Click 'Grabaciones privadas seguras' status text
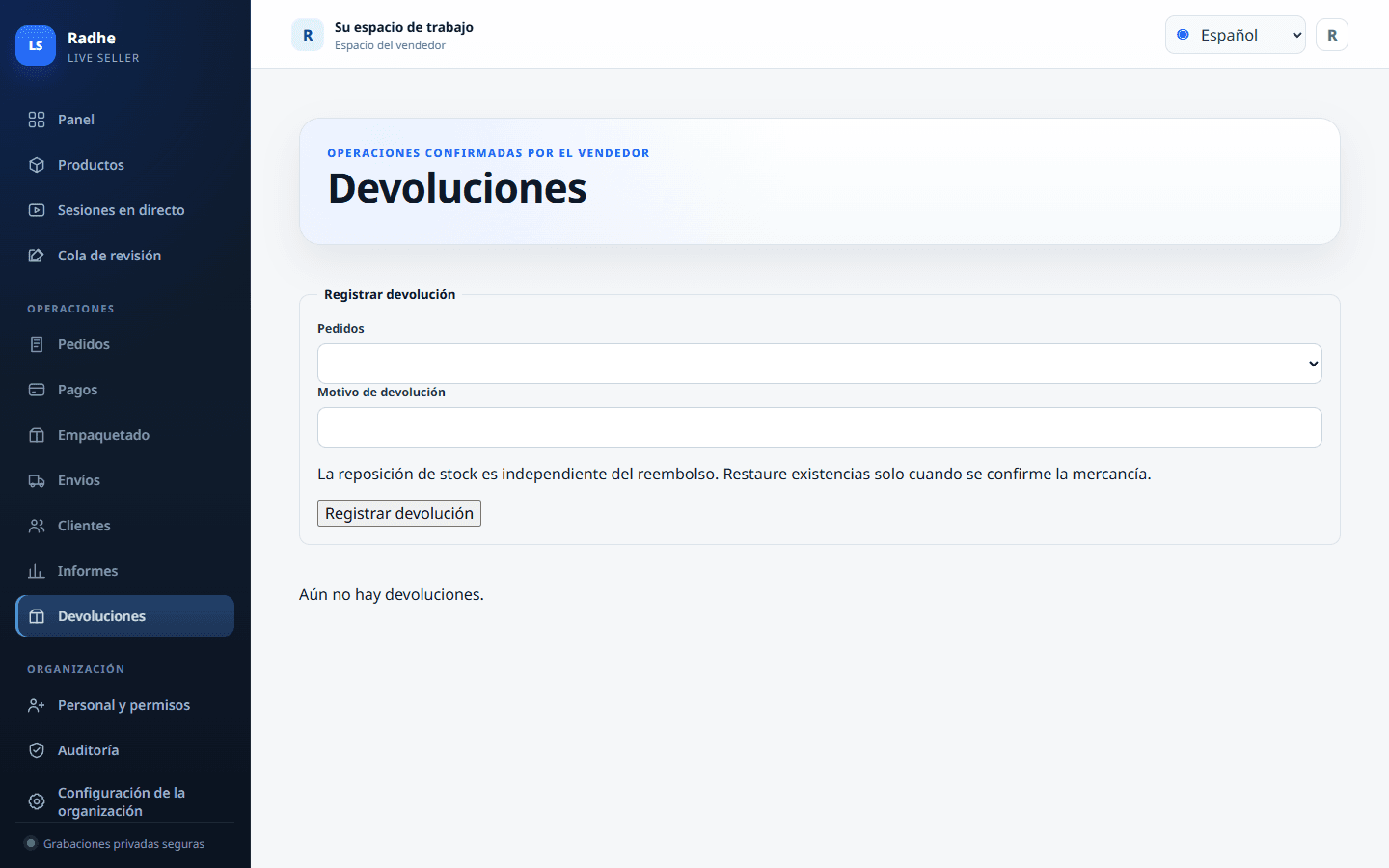This screenshot has height=868, width=1389. coord(123,844)
